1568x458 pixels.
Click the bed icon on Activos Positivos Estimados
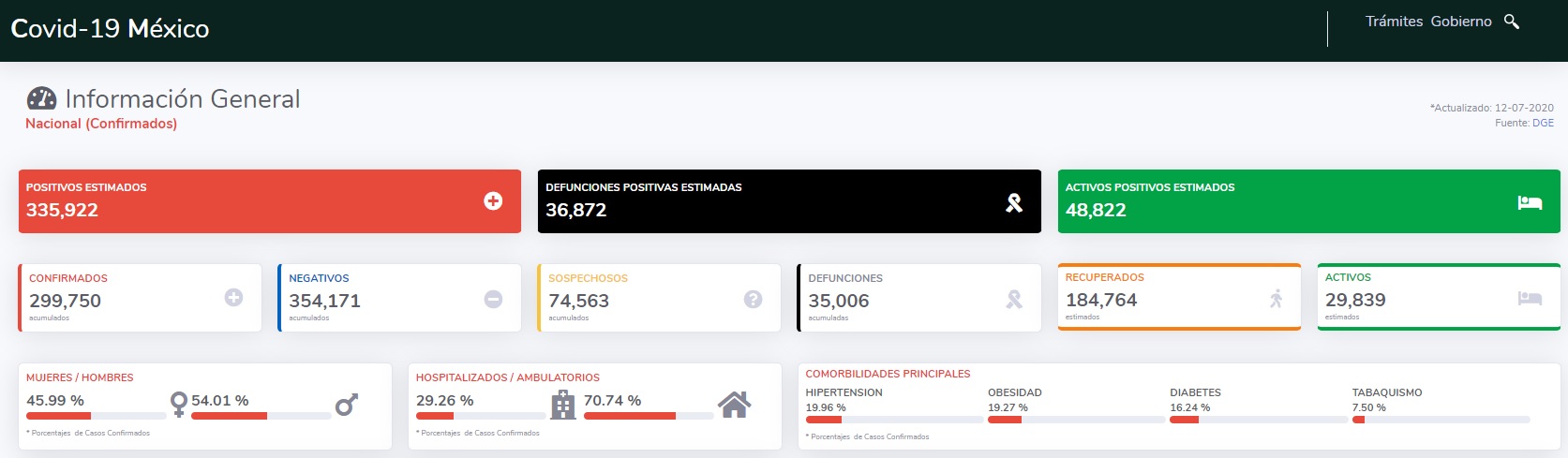coord(1530,202)
